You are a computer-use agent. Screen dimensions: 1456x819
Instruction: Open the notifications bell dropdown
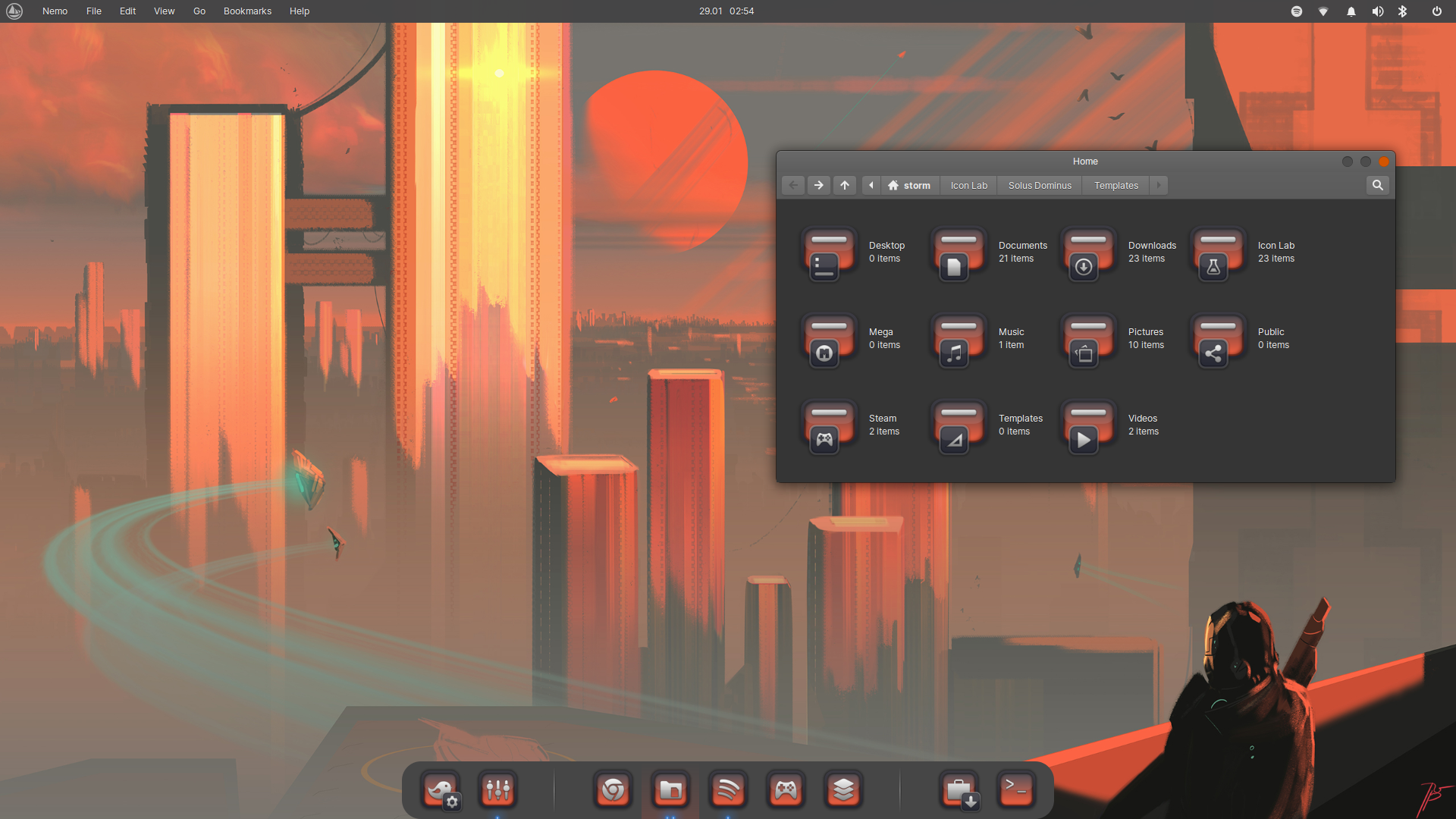click(x=1351, y=11)
